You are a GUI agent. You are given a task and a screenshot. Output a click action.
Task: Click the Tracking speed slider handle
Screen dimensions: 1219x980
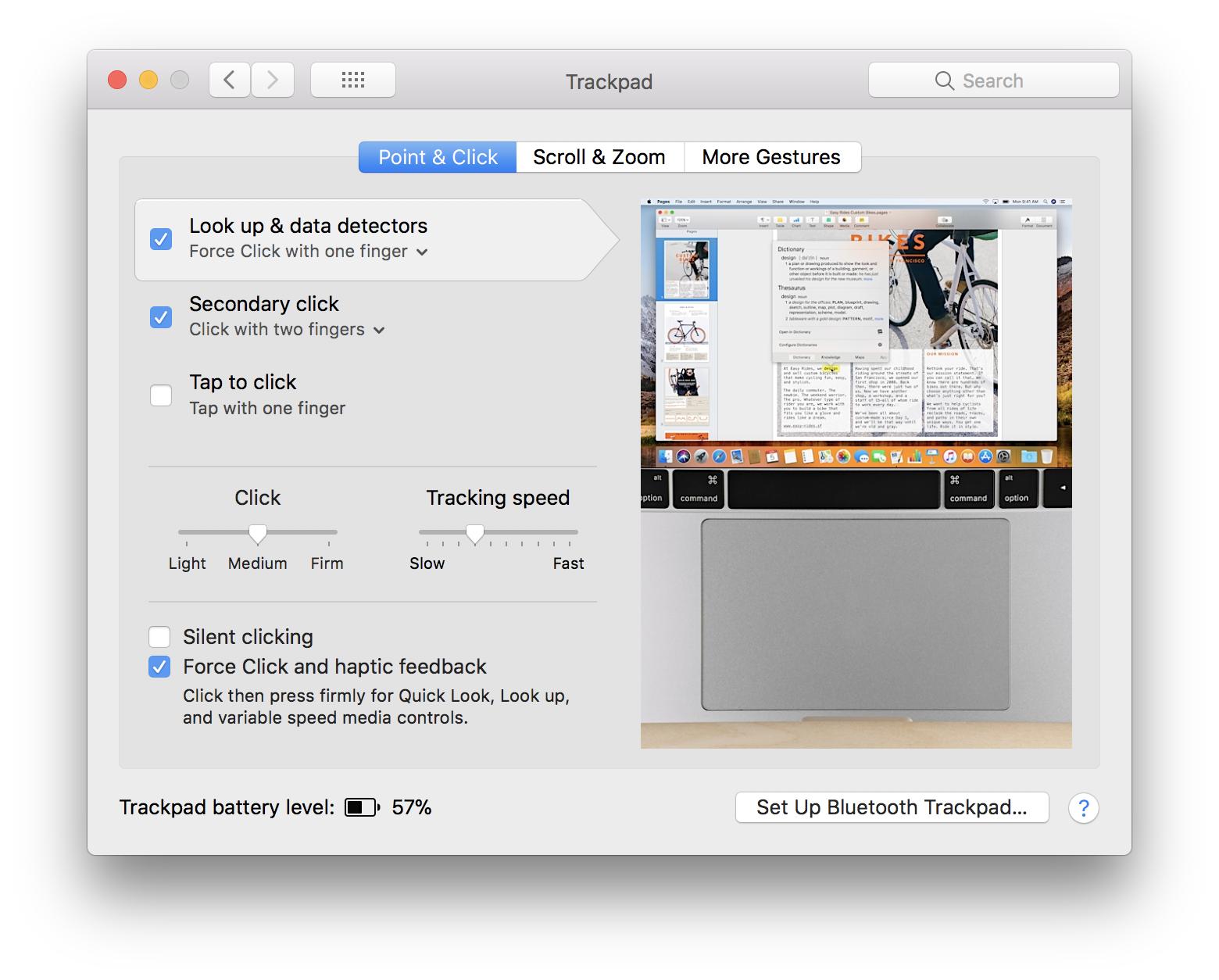(474, 534)
